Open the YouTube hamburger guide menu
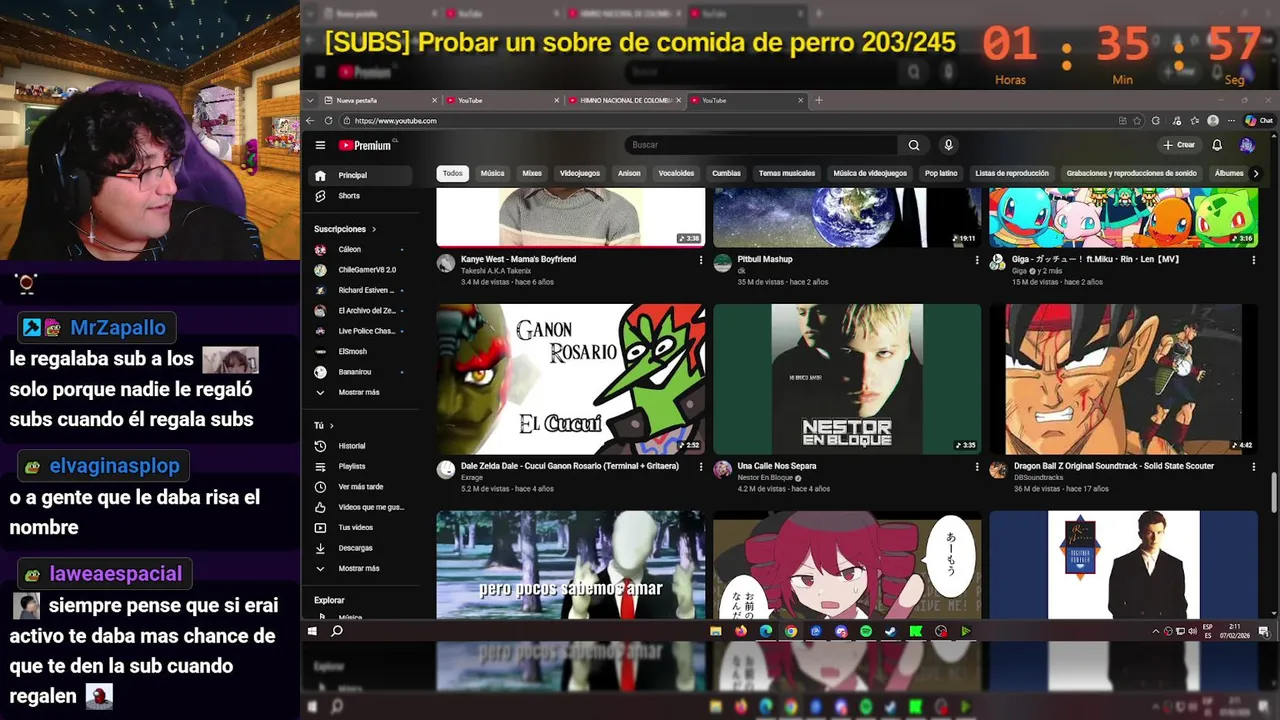1280x720 pixels. (x=320, y=145)
